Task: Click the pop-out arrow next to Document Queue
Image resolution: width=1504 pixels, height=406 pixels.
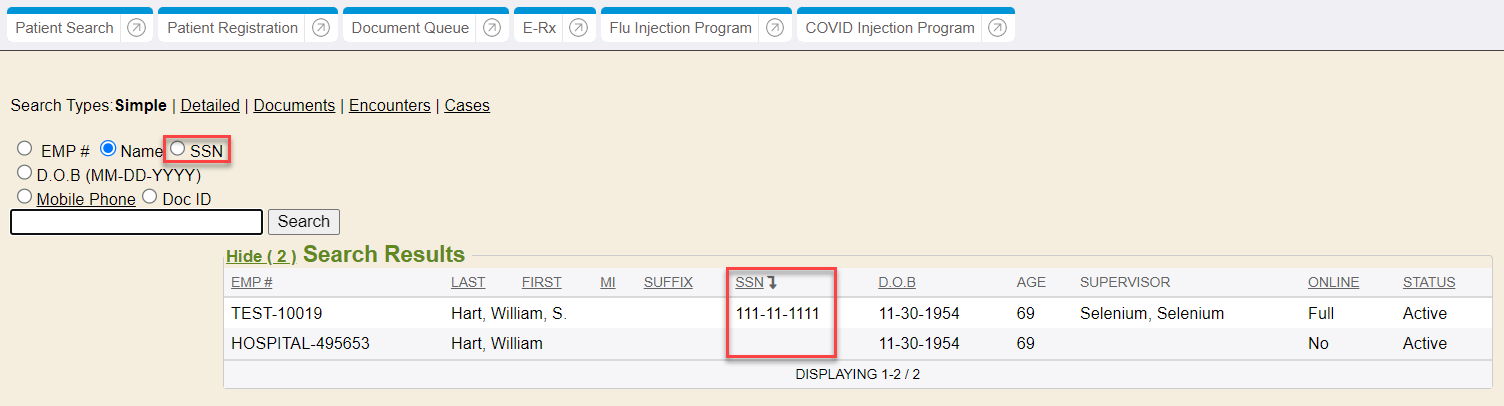Action: (491, 28)
